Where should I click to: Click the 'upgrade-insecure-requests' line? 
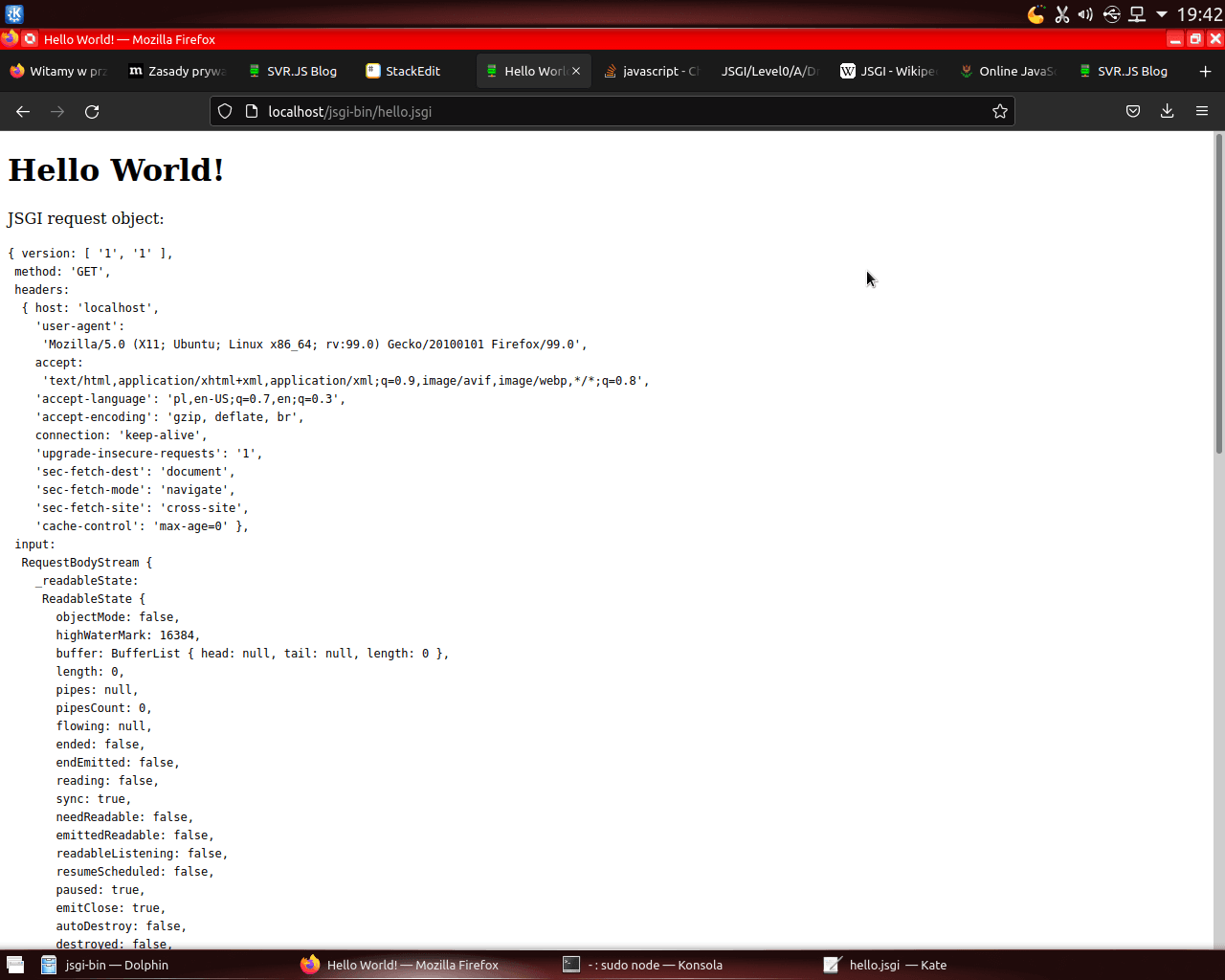(148, 454)
